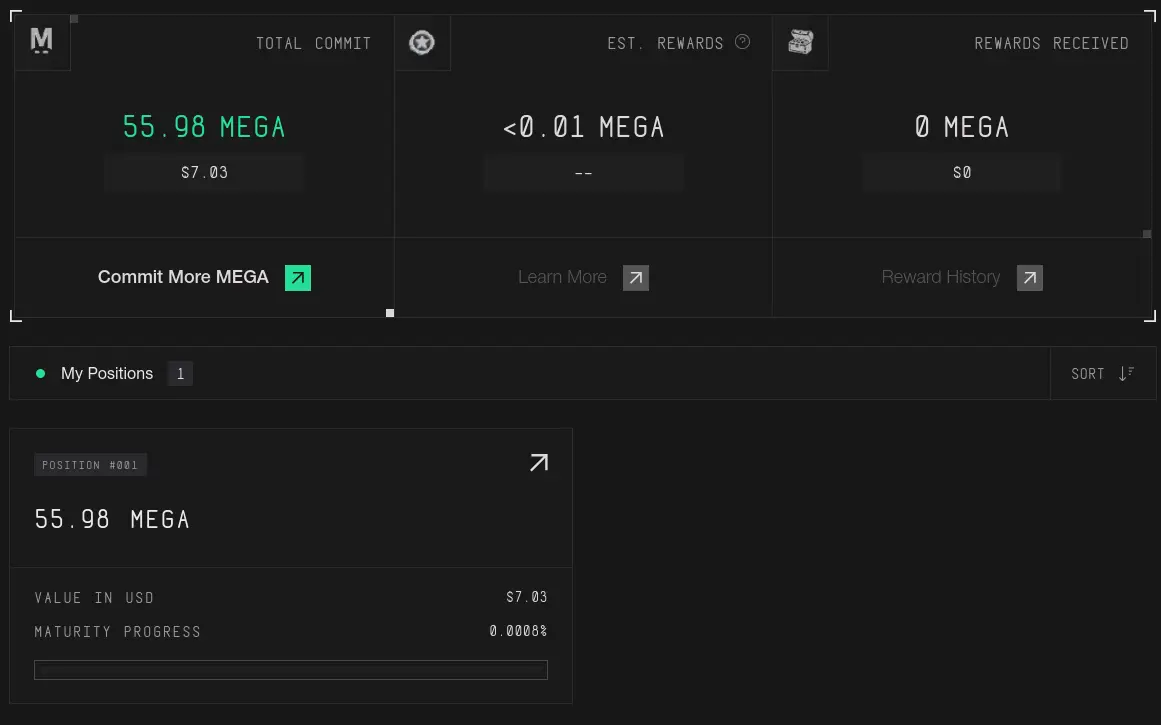Open the SORT dropdown
This screenshot has height=725, width=1161.
1103,373
